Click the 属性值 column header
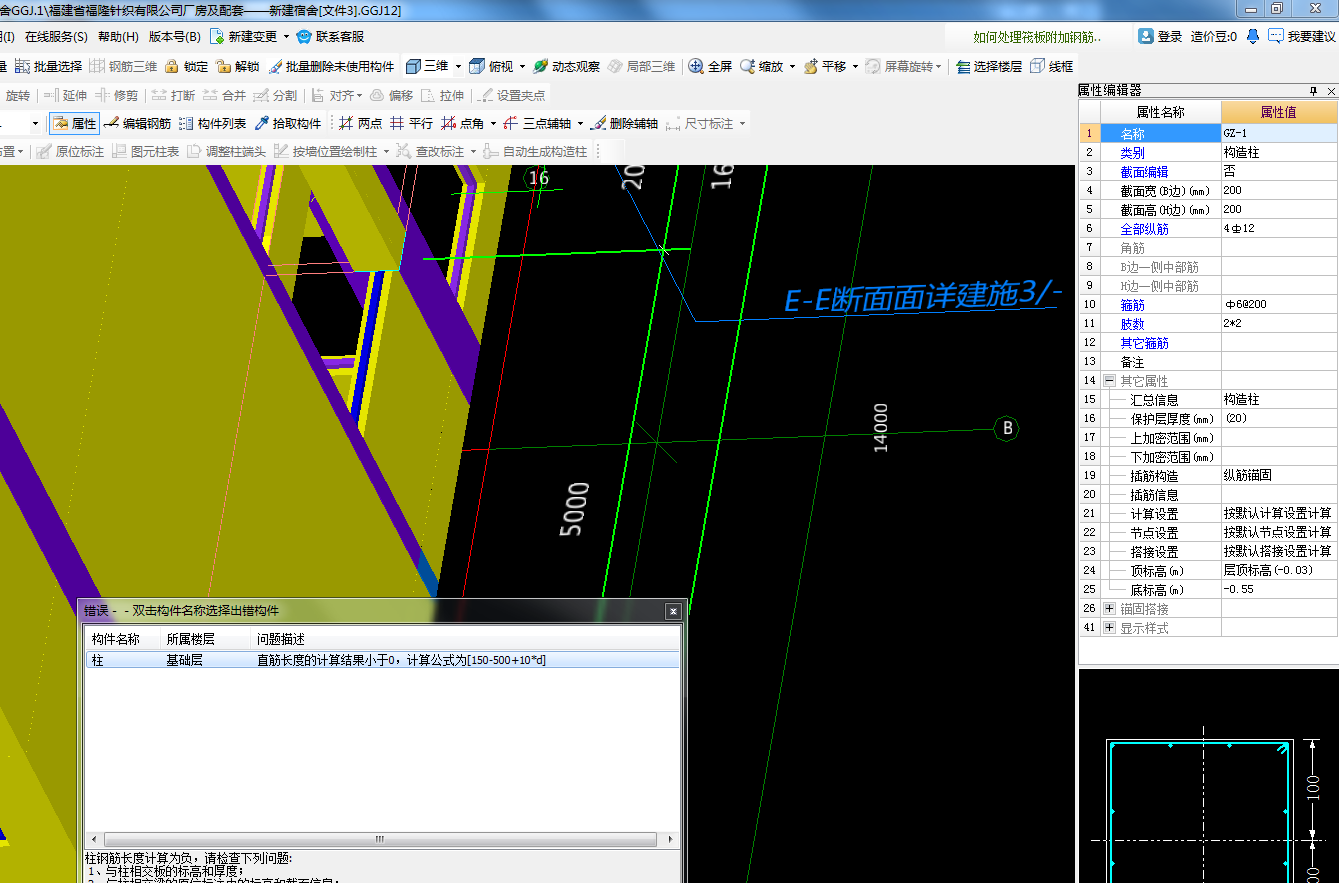Image resolution: width=1339 pixels, height=883 pixels. (x=1279, y=112)
